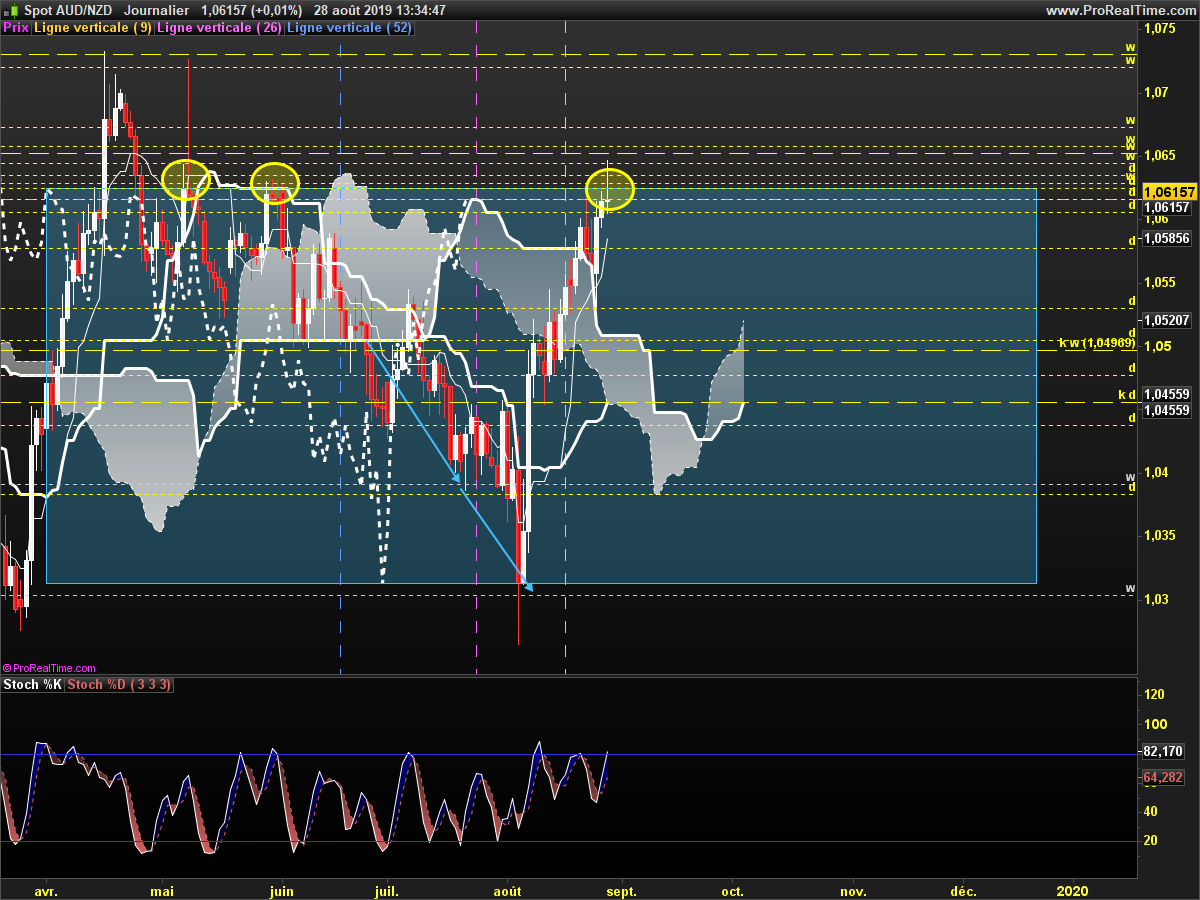Click the sept. month label on time axis
This screenshot has height=900, width=1200.
(x=621, y=890)
